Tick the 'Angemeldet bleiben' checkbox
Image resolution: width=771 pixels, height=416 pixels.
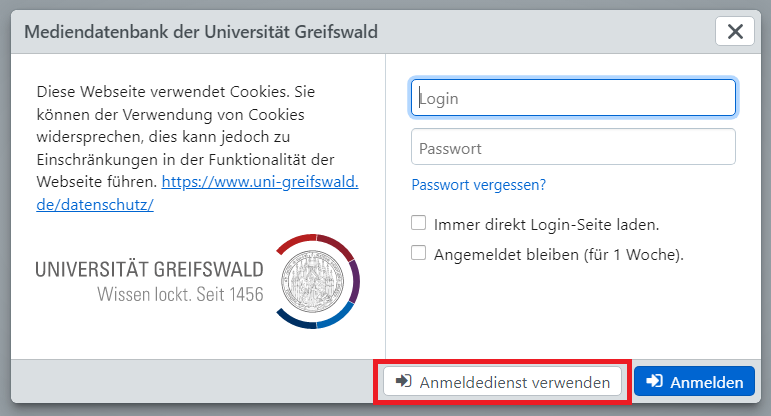pyautogui.click(x=419, y=253)
